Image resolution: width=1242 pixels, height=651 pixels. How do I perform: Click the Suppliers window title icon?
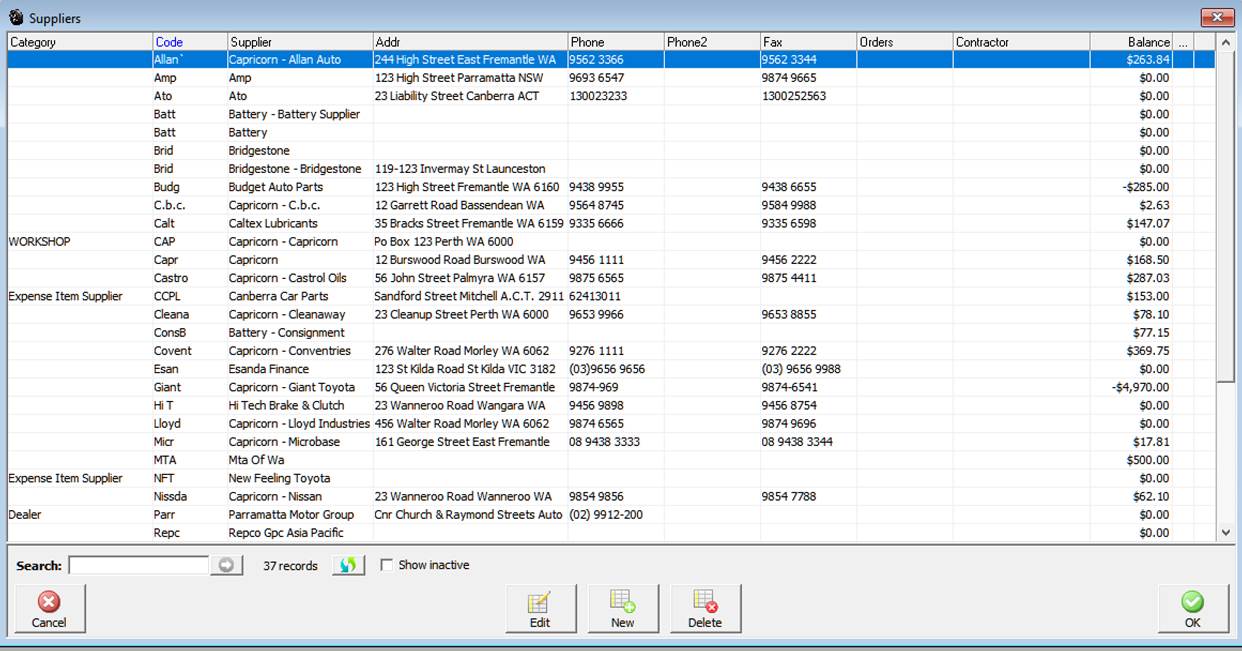[15, 18]
